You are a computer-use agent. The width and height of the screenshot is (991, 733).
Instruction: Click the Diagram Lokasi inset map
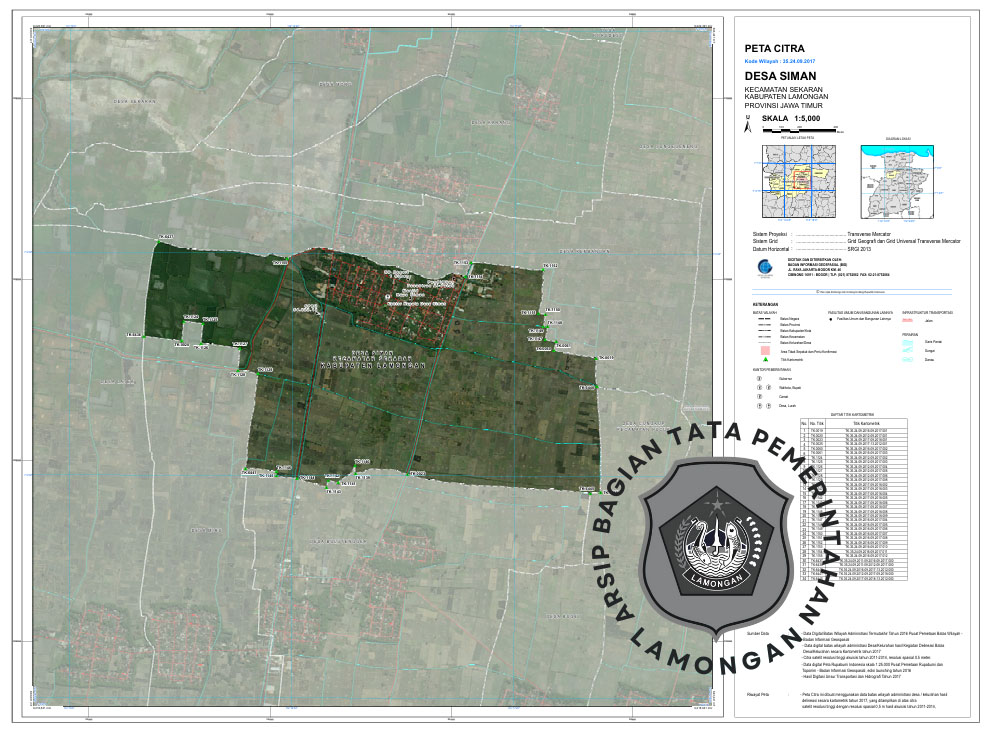[x=898, y=181]
